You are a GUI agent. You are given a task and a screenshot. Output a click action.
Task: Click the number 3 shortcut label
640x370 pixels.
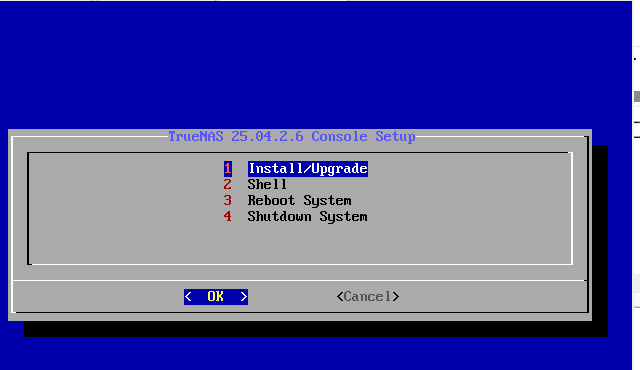228,200
